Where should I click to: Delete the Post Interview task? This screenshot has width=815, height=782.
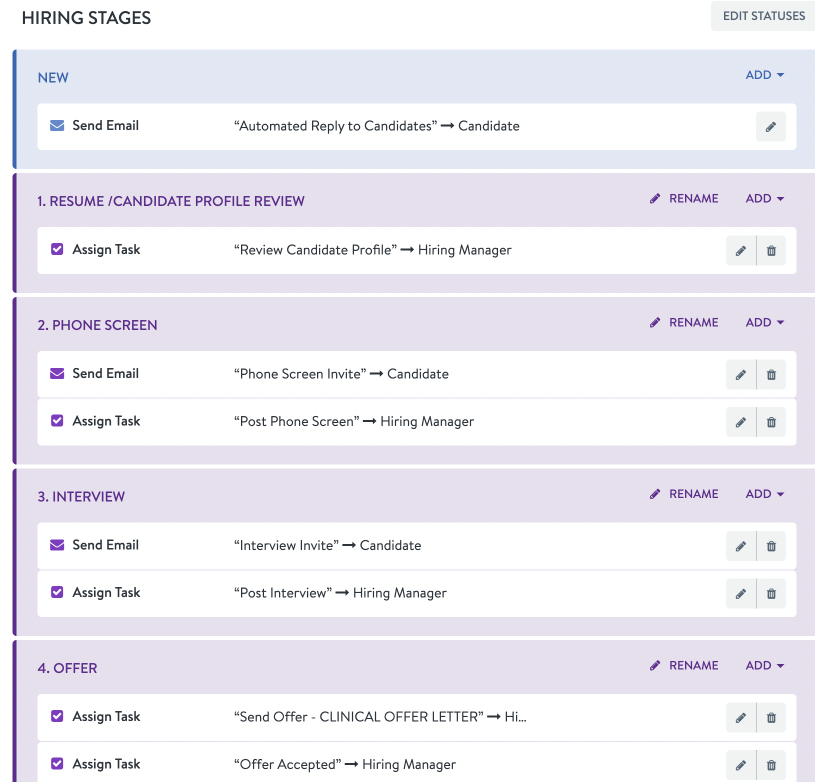(x=771, y=593)
